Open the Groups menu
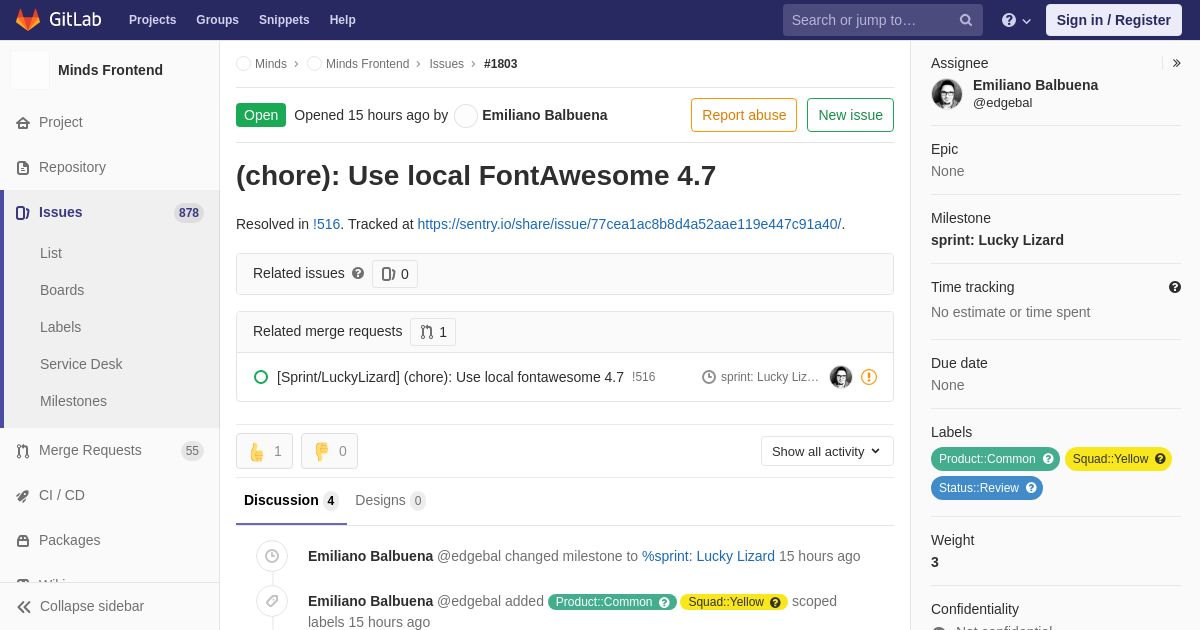Viewport: 1200px width, 630px height. [217, 20]
